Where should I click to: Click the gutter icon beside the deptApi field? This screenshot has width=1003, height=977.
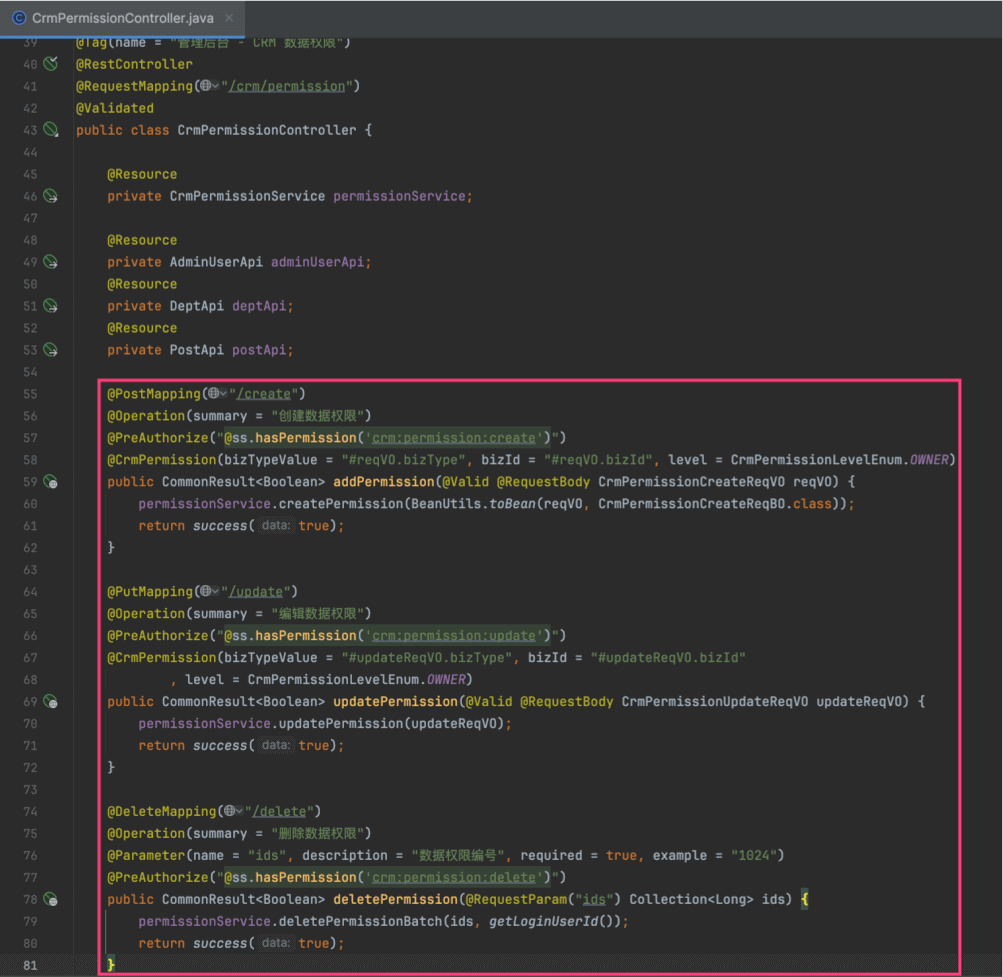(51, 306)
